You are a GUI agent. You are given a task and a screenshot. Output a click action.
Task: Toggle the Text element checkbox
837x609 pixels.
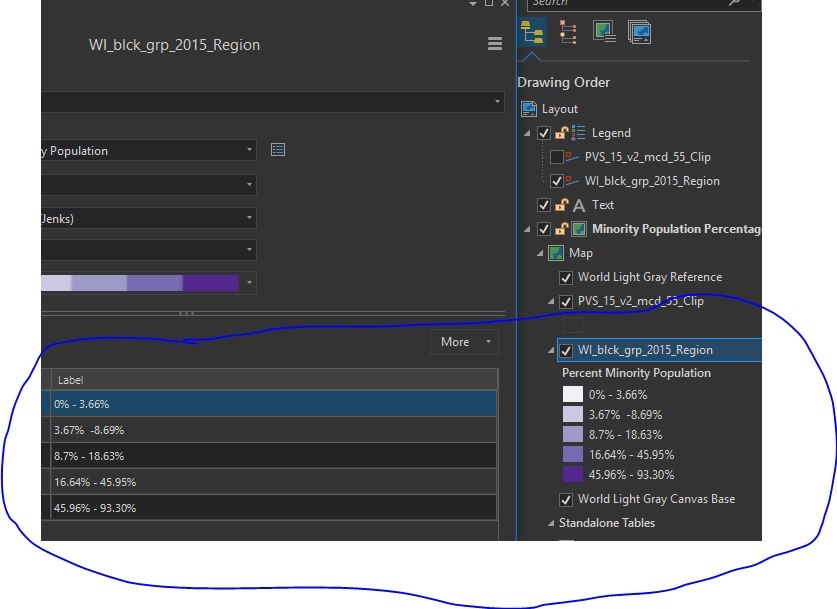[x=544, y=204]
